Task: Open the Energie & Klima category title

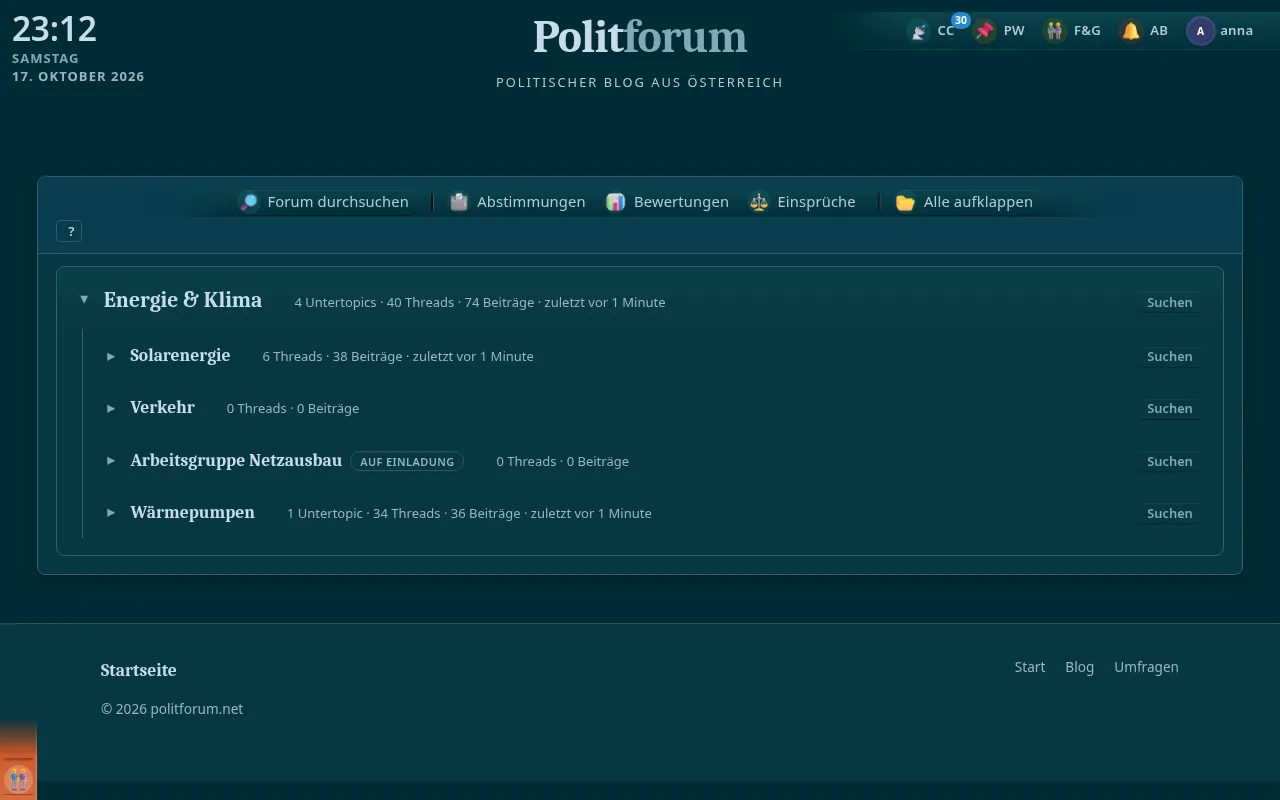Action: tap(183, 300)
